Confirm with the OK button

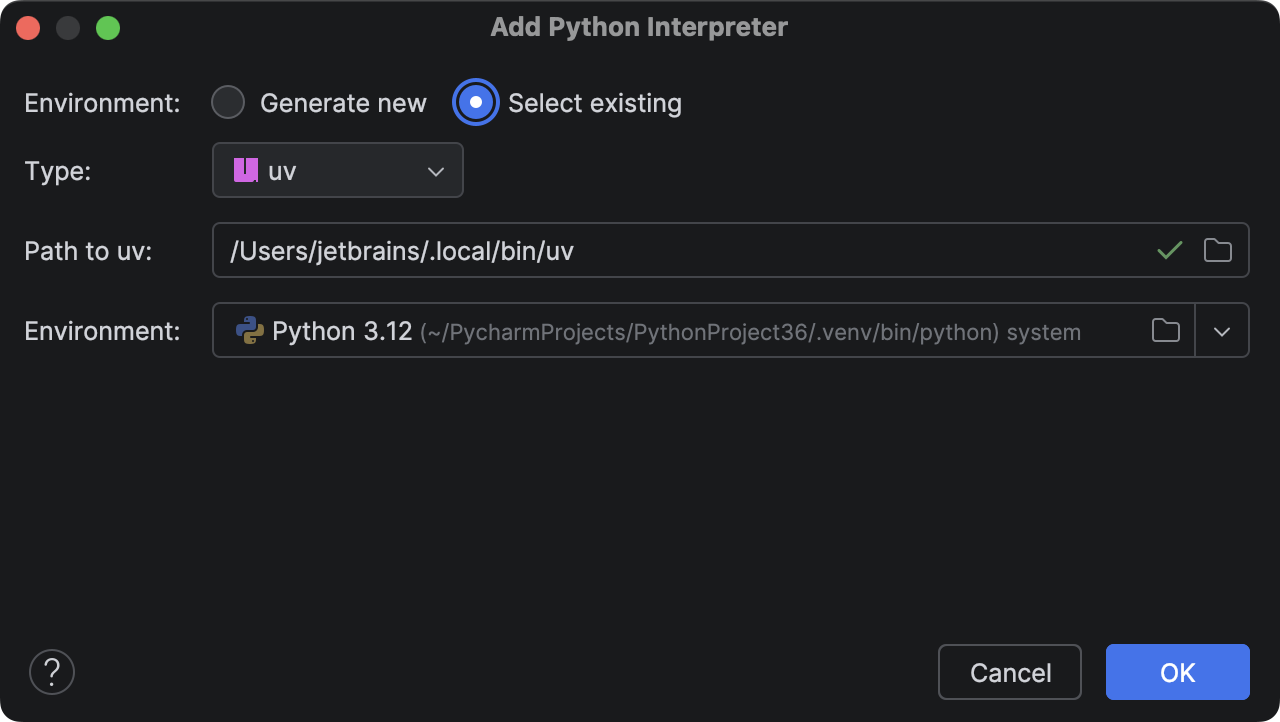point(1177,672)
